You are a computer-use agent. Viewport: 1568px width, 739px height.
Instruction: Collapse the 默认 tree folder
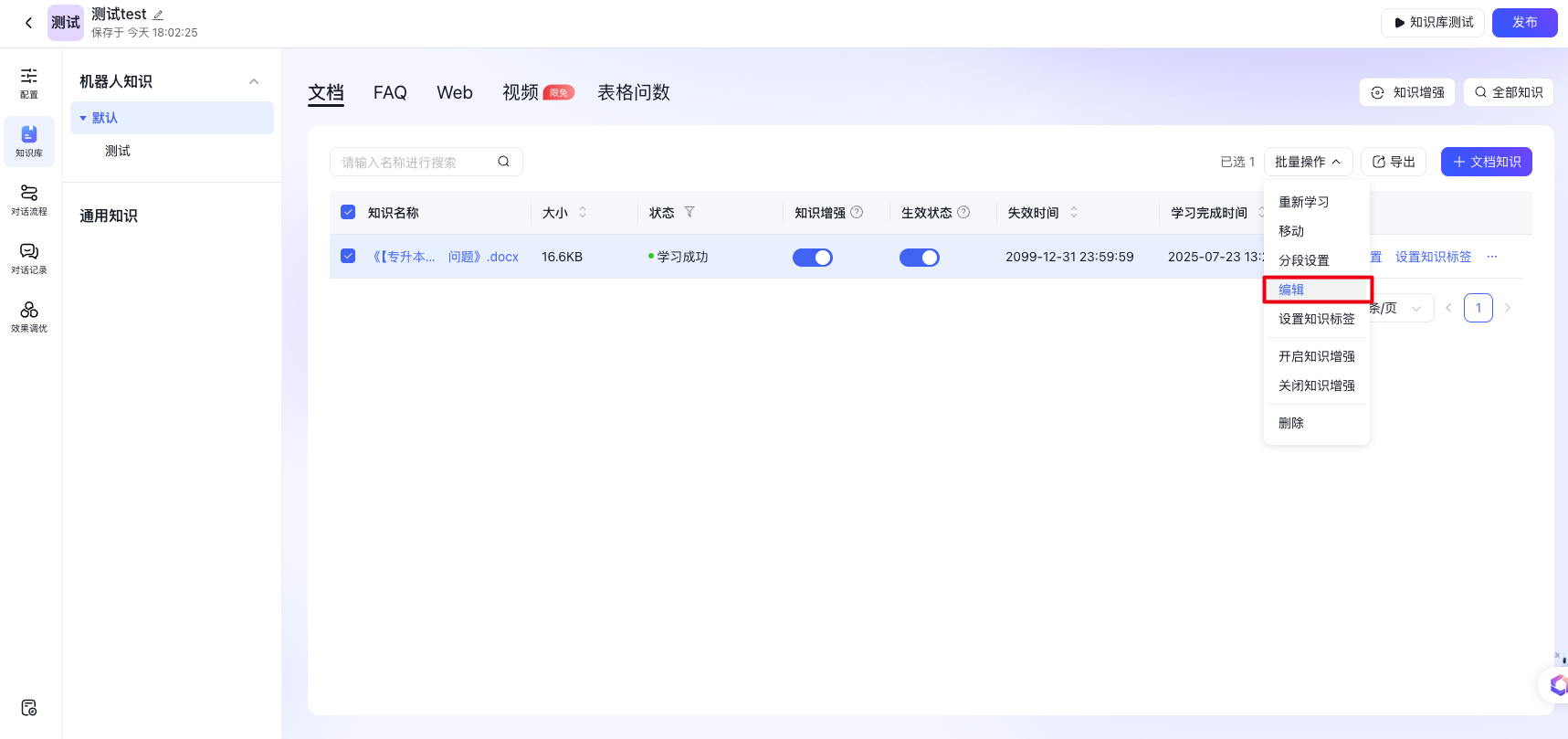(x=84, y=118)
